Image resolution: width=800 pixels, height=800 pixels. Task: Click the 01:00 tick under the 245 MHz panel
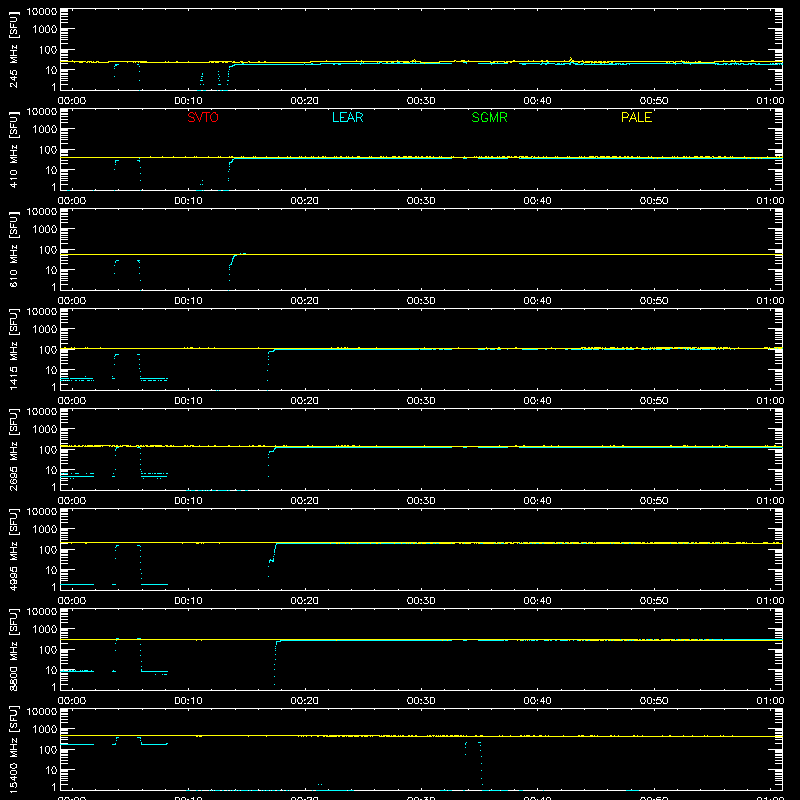pos(770,101)
